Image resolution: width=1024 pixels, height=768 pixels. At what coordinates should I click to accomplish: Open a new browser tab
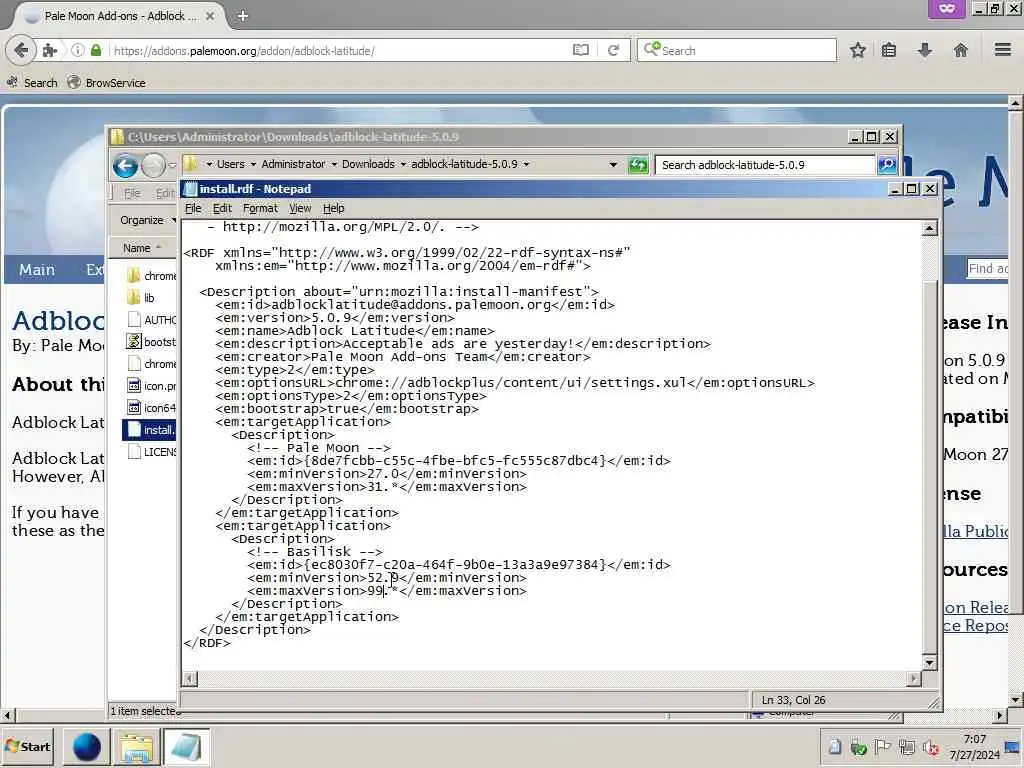(243, 16)
